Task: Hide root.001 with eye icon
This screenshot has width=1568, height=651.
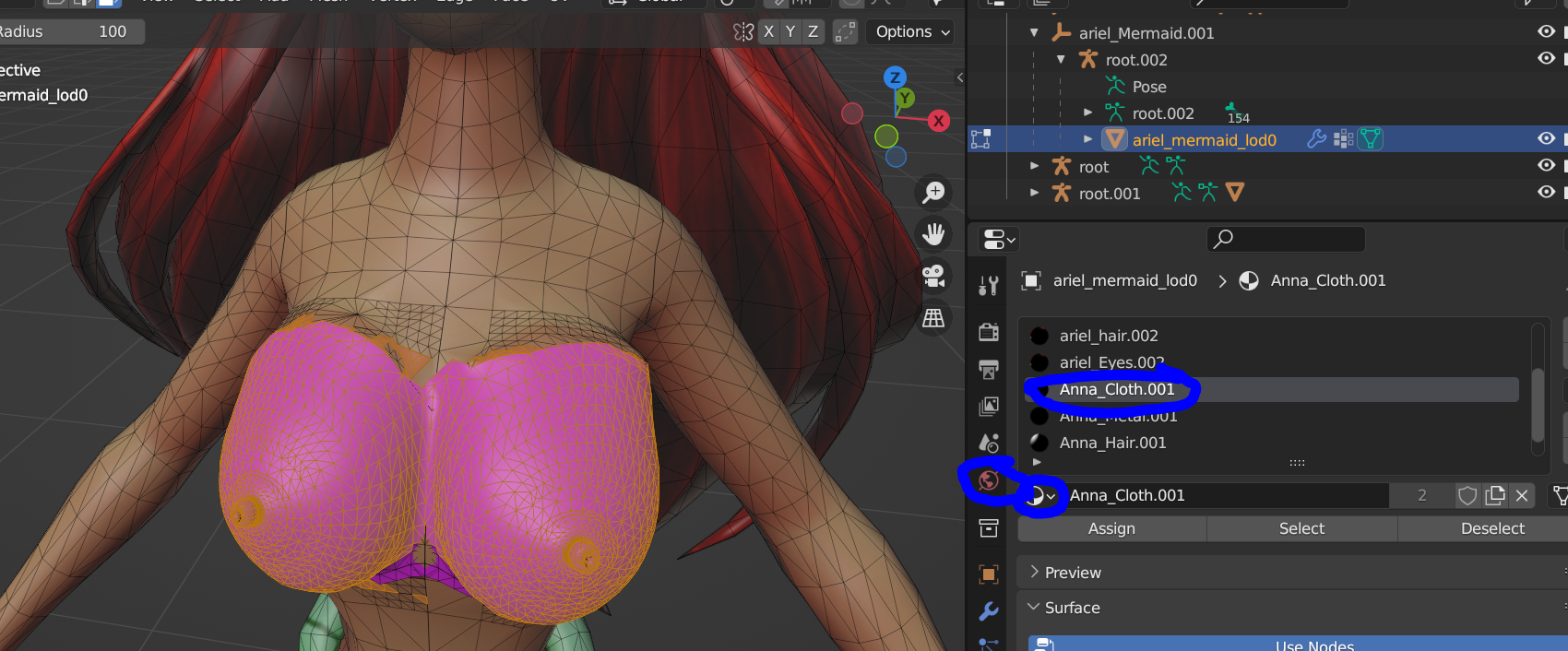Action: click(1546, 192)
